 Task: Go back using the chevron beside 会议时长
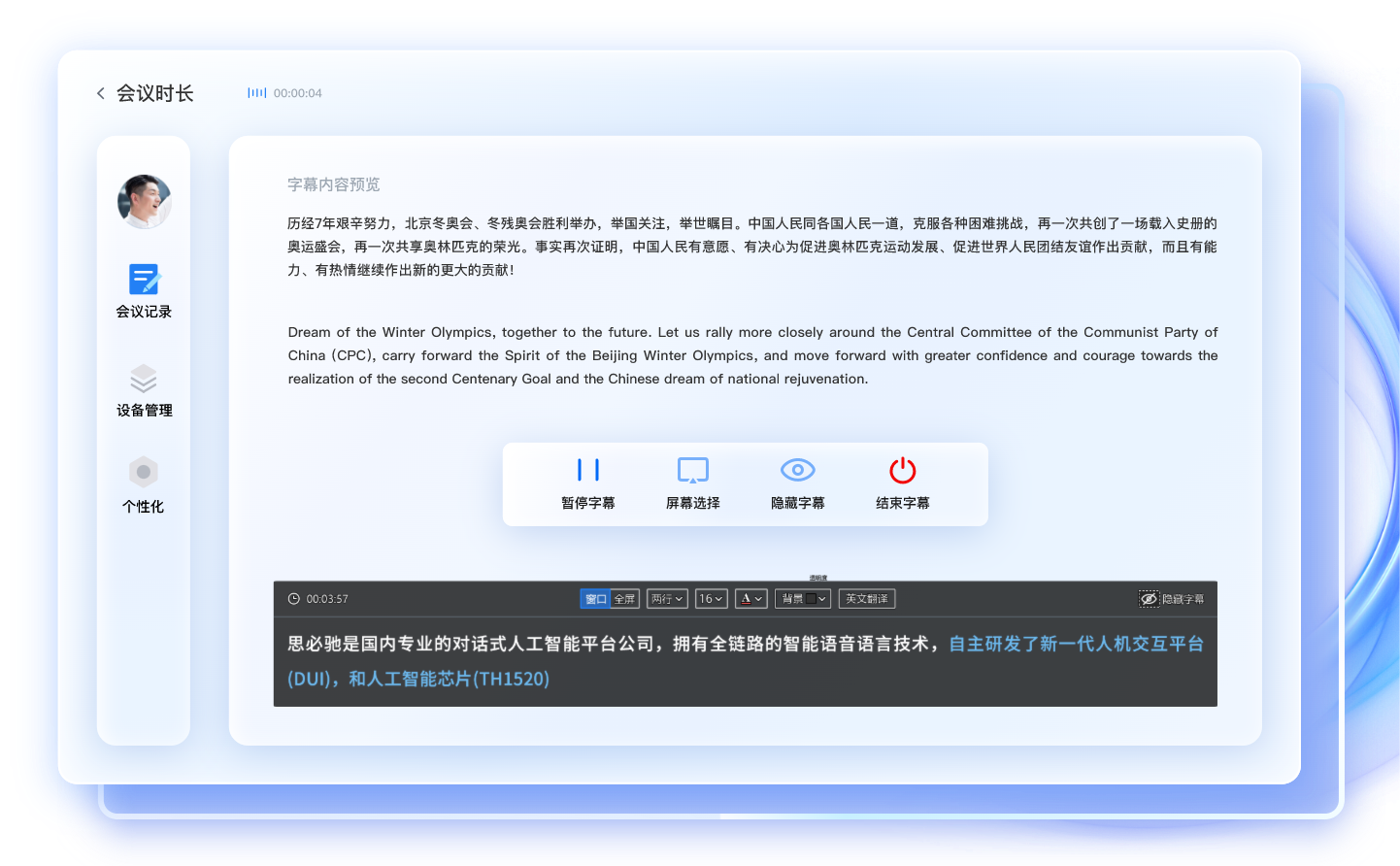(100, 93)
